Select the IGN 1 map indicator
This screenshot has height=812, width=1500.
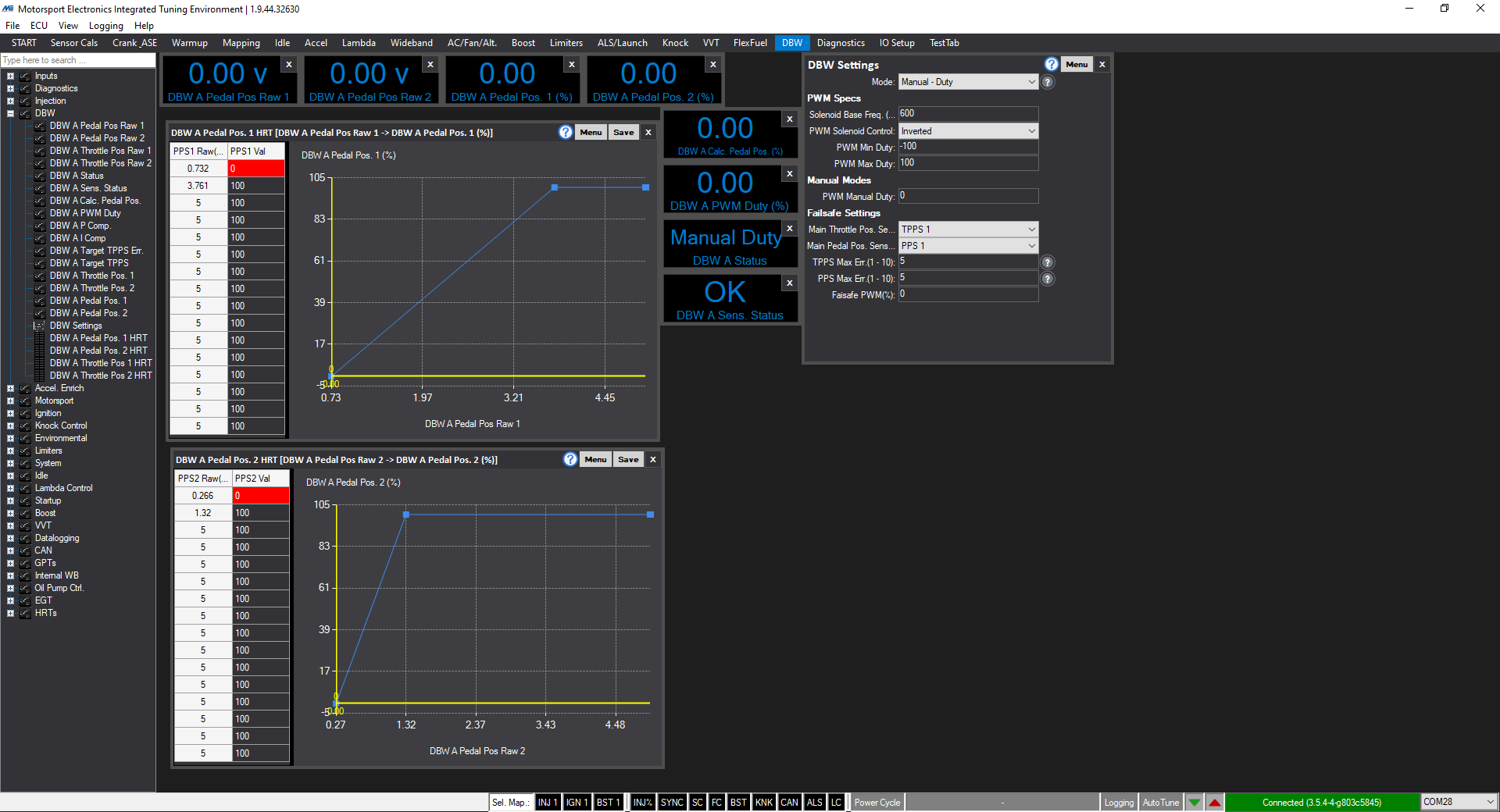pos(577,803)
